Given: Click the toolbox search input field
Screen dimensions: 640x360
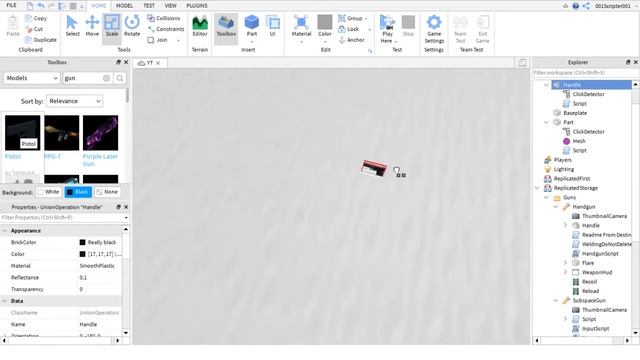Looking at the screenshot, I should [x=83, y=78].
